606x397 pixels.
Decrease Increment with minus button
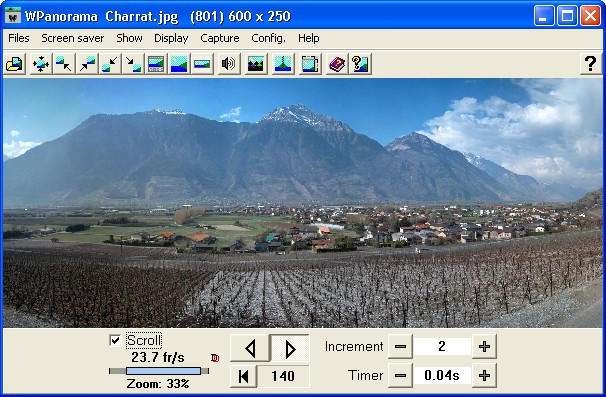point(400,346)
